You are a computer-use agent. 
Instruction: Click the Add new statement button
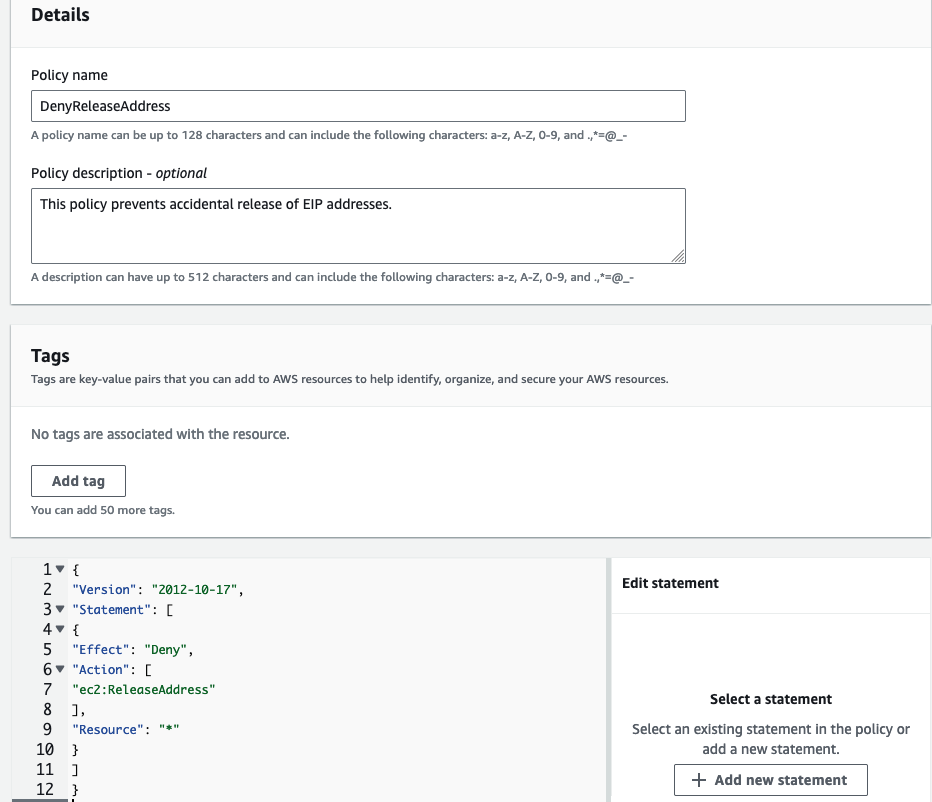(x=770, y=779)
